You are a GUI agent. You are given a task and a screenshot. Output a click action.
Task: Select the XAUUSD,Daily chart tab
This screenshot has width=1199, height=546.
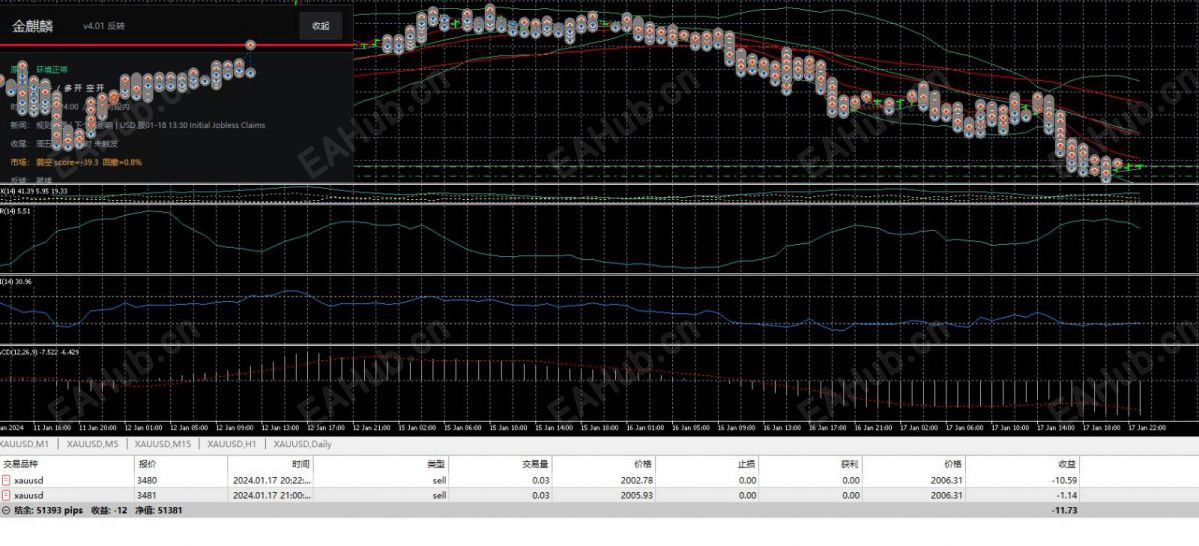pos(303,444)
